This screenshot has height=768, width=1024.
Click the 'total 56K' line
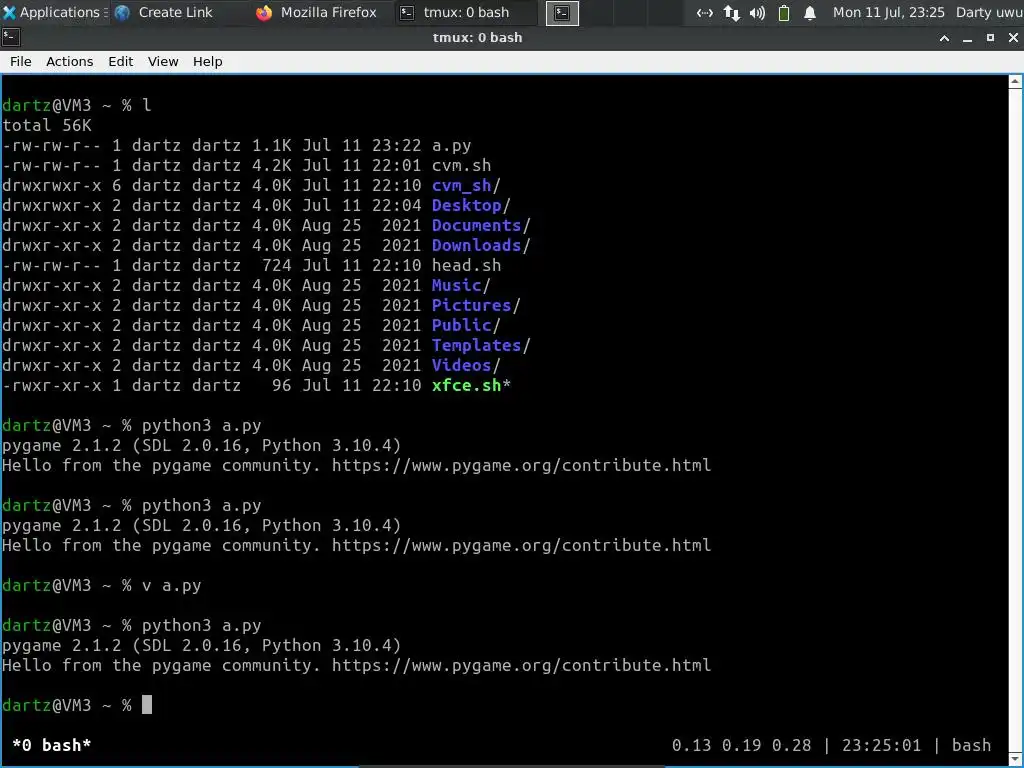[x=47, y=125]
